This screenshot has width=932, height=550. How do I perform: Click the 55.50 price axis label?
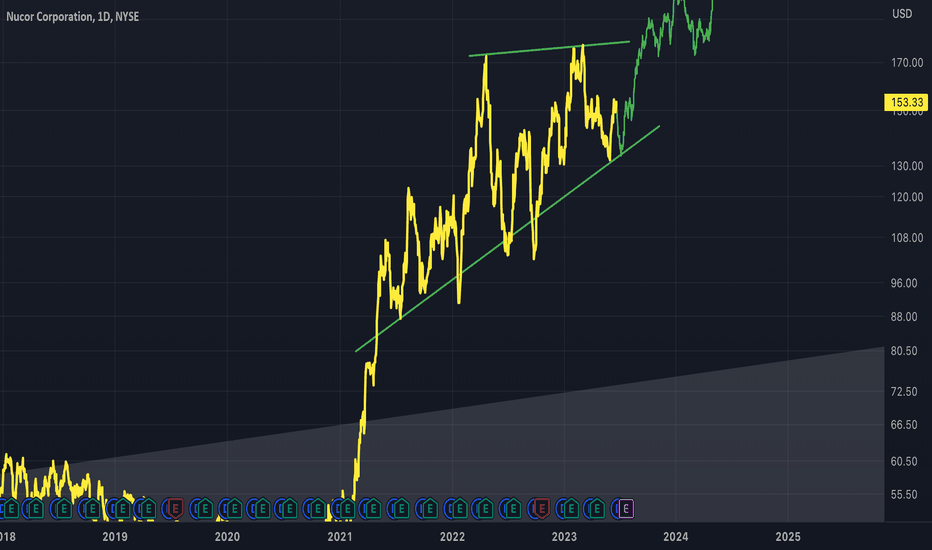click(904, 494)
